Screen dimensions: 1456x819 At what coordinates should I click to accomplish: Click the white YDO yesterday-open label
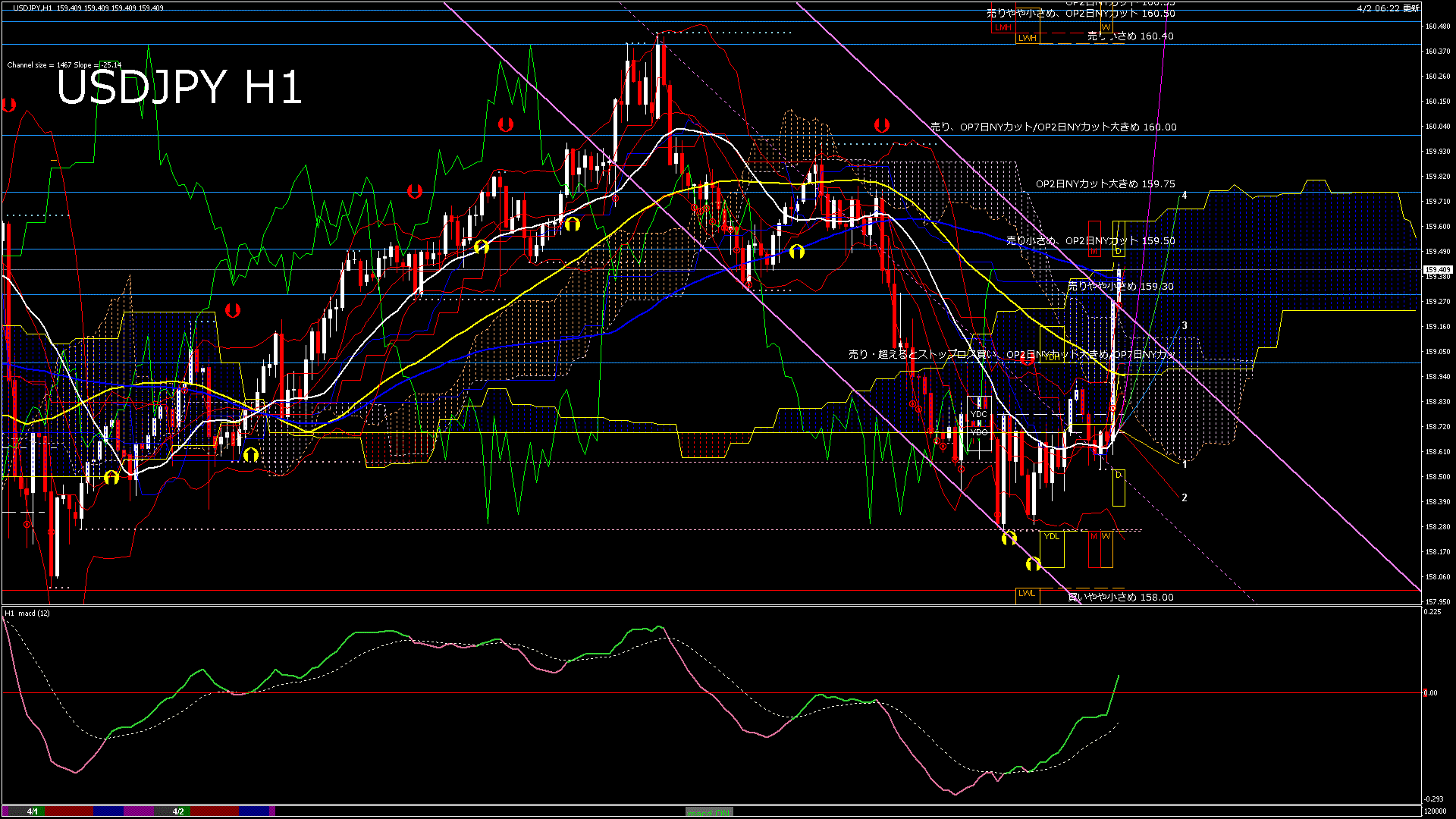979,432
